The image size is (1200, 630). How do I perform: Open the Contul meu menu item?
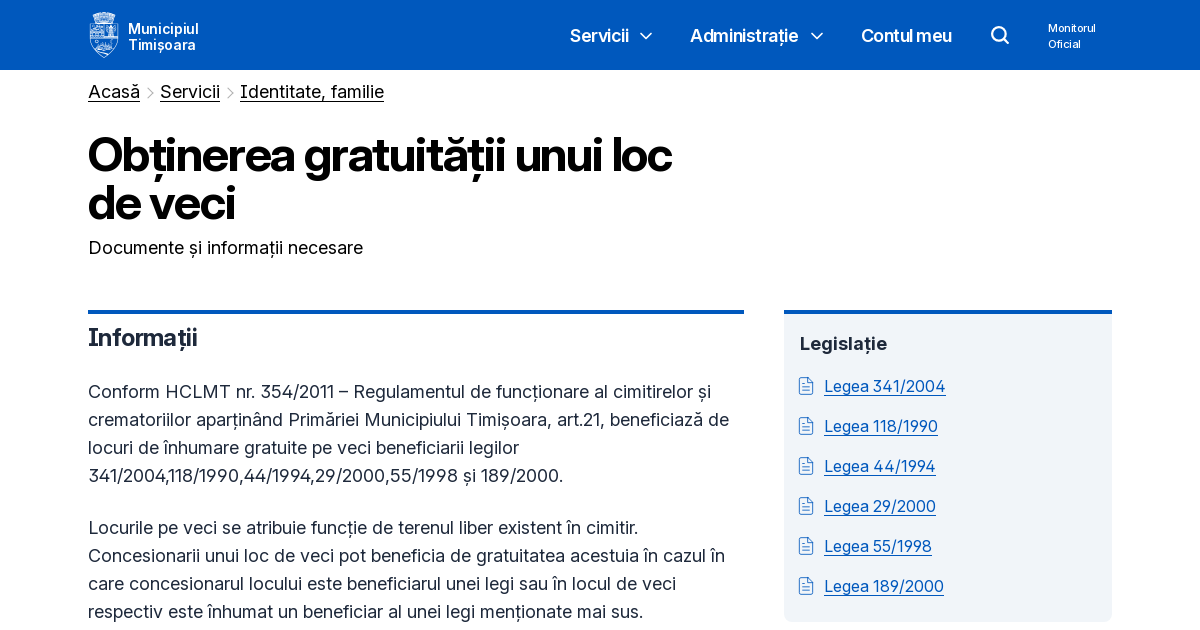pos(906,35)
